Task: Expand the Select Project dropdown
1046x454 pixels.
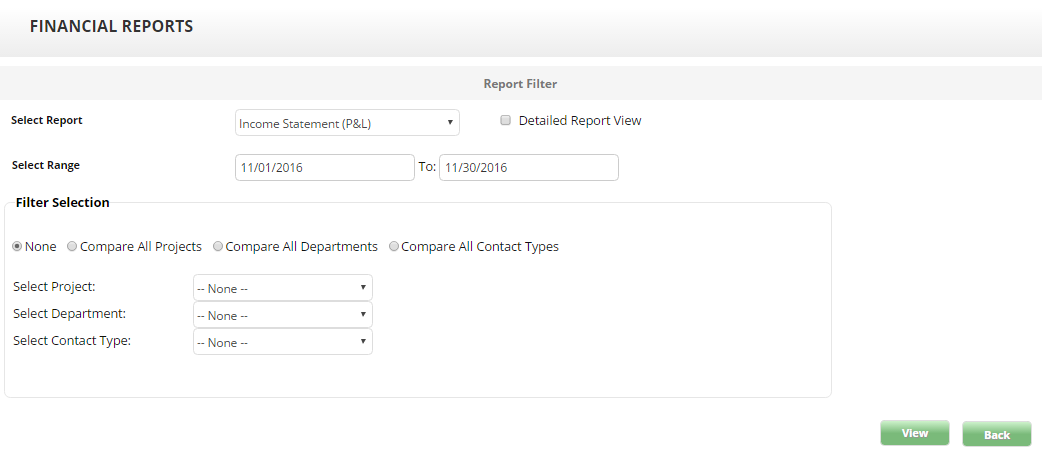Action: pyautogui.click(x=282, y=288)
